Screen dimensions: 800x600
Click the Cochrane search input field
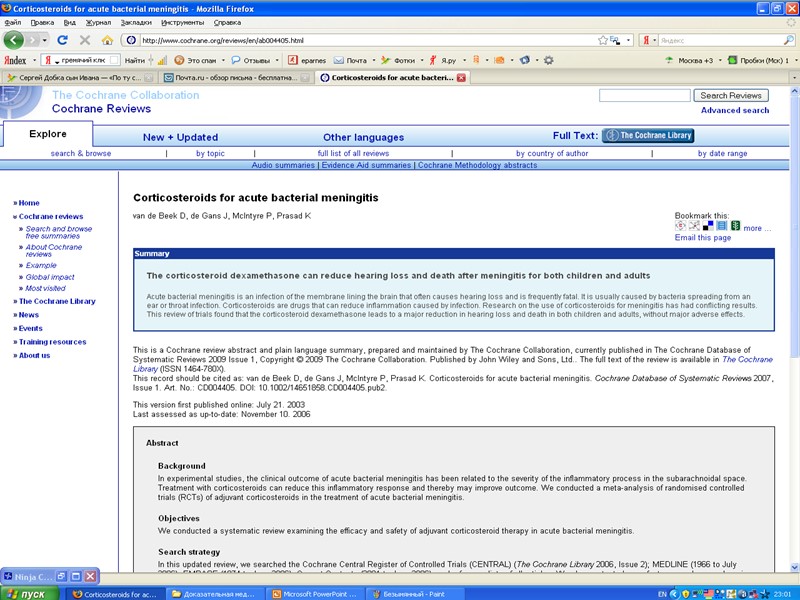point(645,95)
